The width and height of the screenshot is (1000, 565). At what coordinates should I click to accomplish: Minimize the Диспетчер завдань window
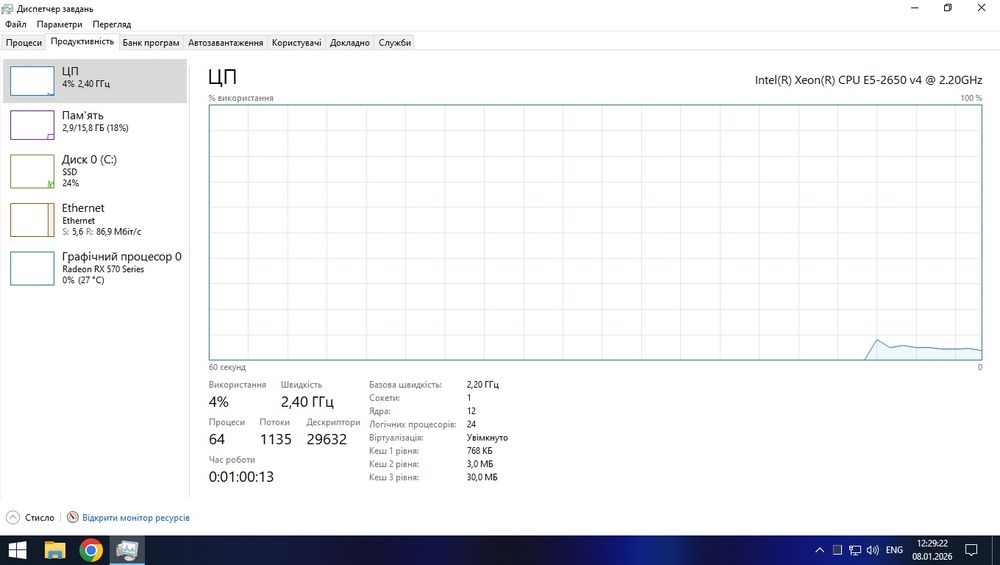click(x=915, y=8)
